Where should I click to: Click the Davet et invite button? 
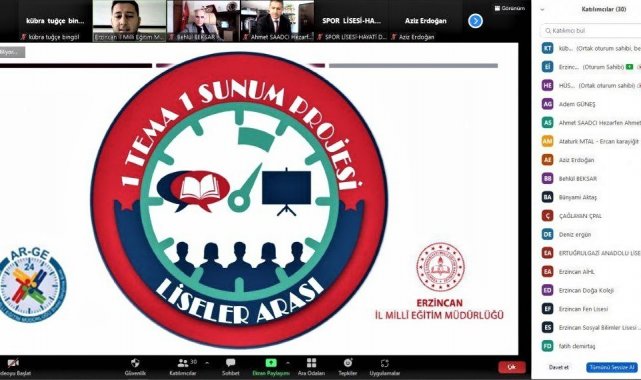(x=558, y=367)
